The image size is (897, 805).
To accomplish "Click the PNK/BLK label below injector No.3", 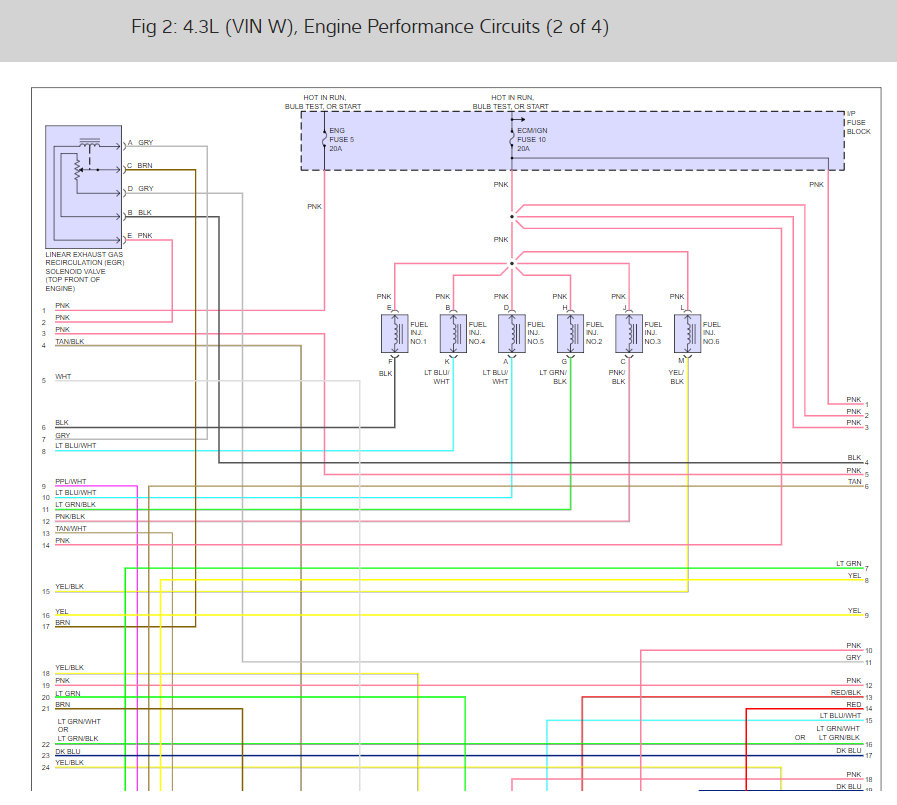I will point(617,377).
